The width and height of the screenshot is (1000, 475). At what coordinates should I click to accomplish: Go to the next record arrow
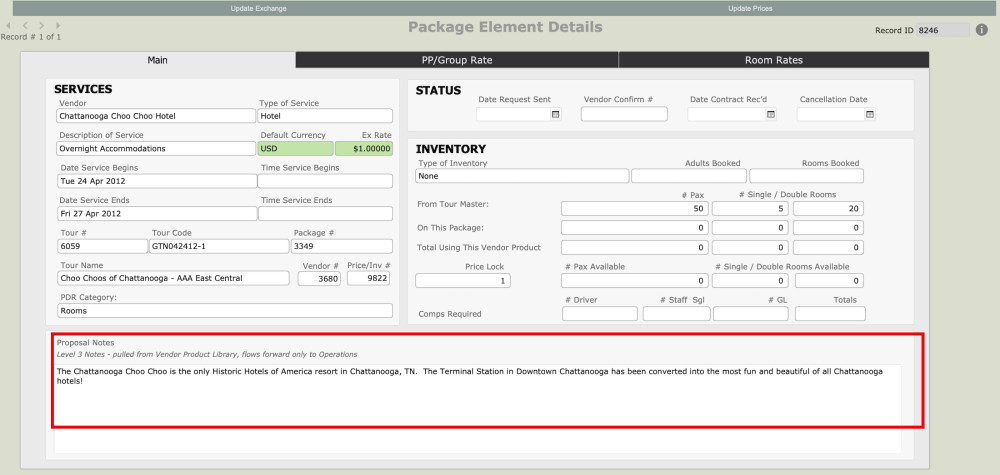(39, 25)
